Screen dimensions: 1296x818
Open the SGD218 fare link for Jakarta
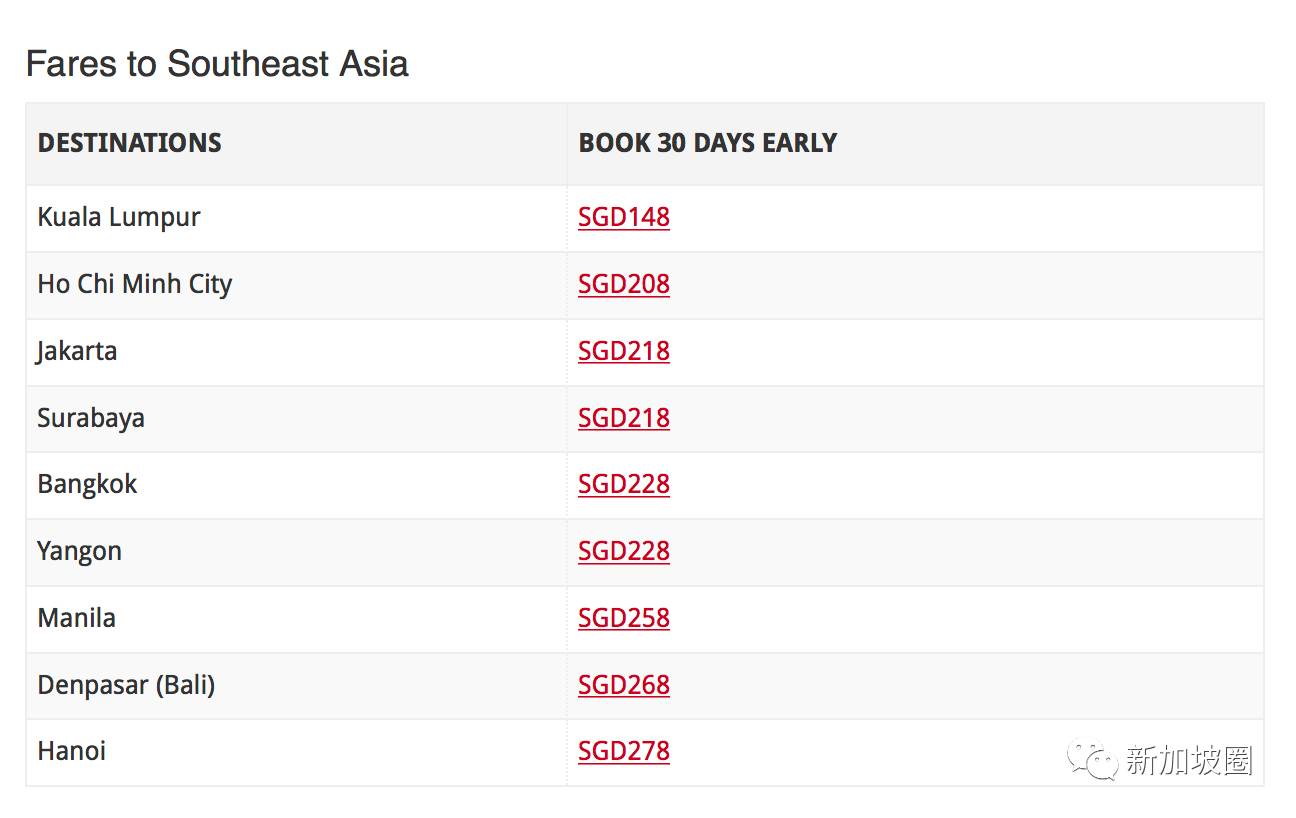coord(623,351)
